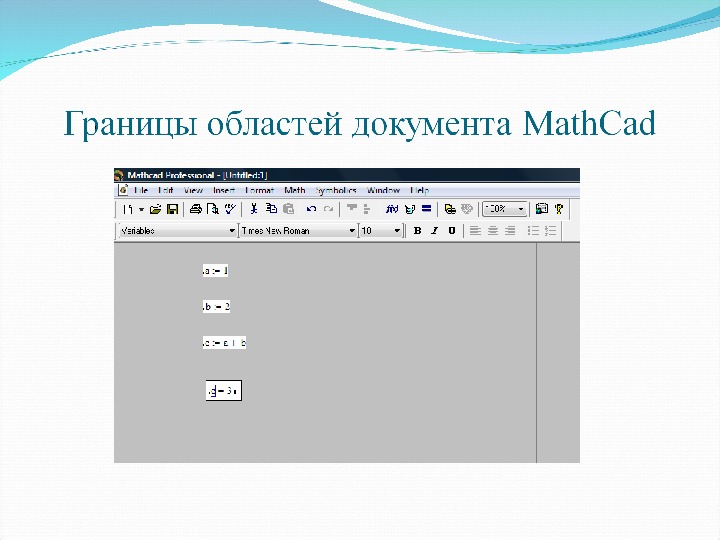Open the Window menu
Viewport: 720px width, 540px height.
(383, 190)
